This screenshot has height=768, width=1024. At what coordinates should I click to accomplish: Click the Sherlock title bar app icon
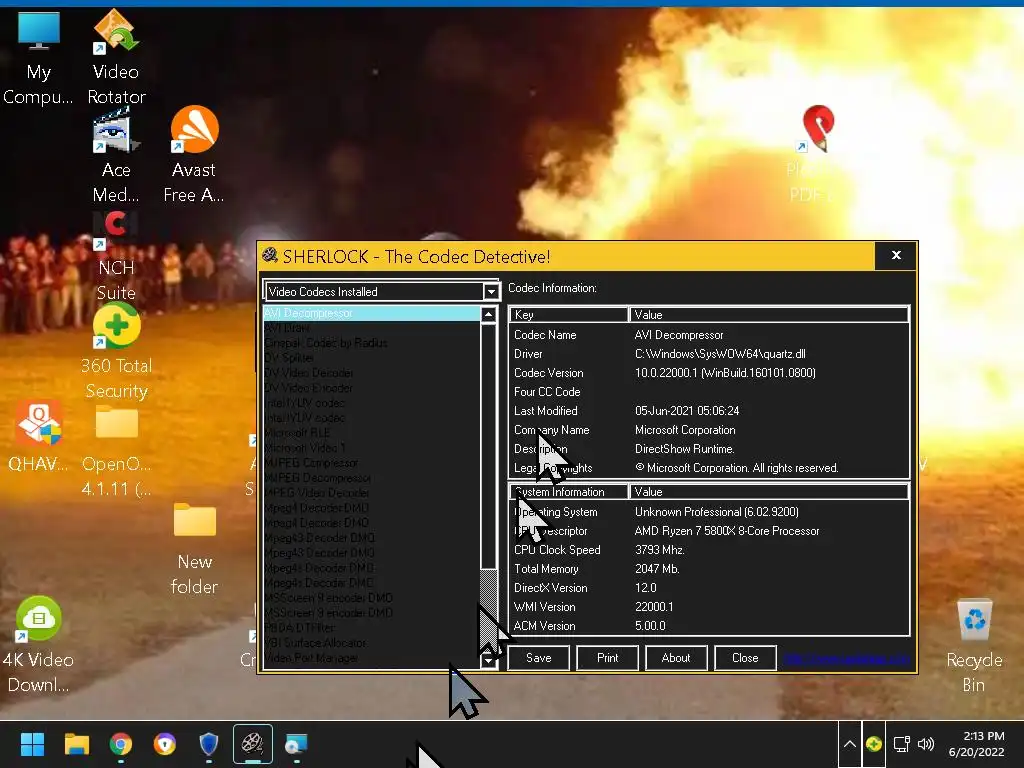tap(270, 256)
